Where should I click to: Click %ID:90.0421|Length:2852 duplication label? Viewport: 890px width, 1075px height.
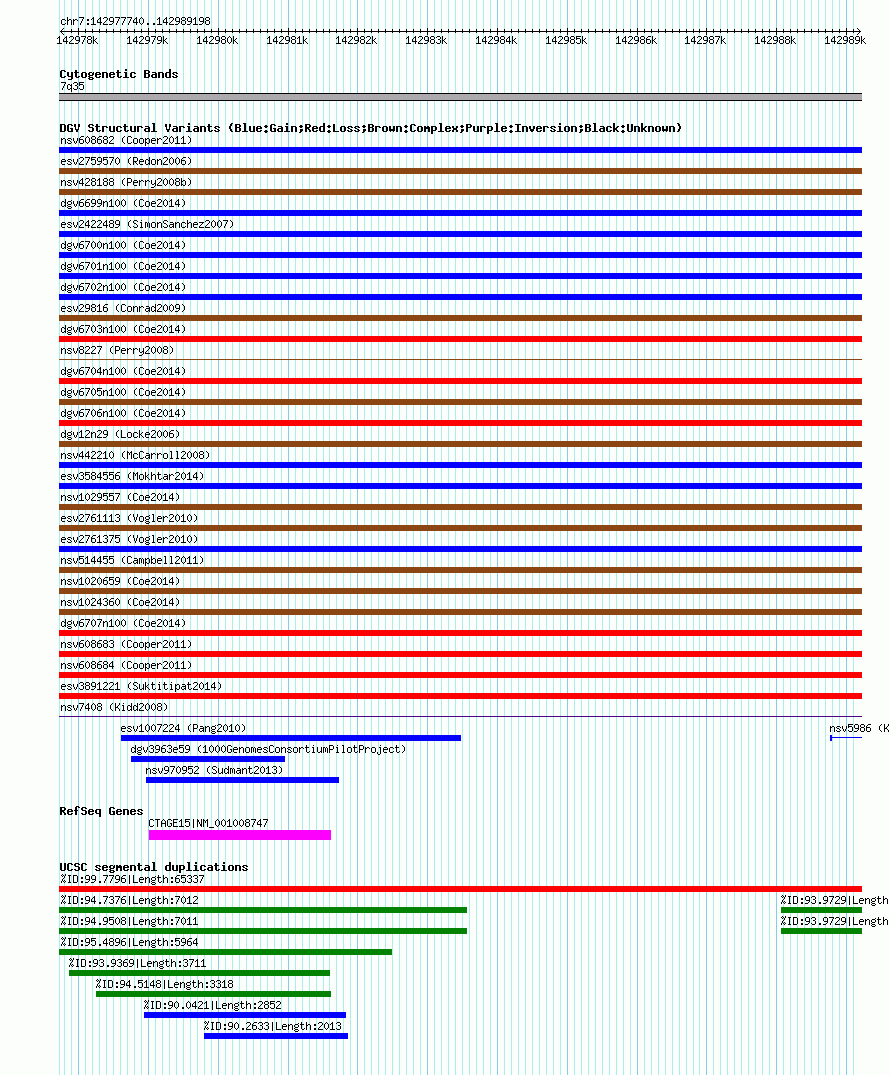click(213, 1005)
